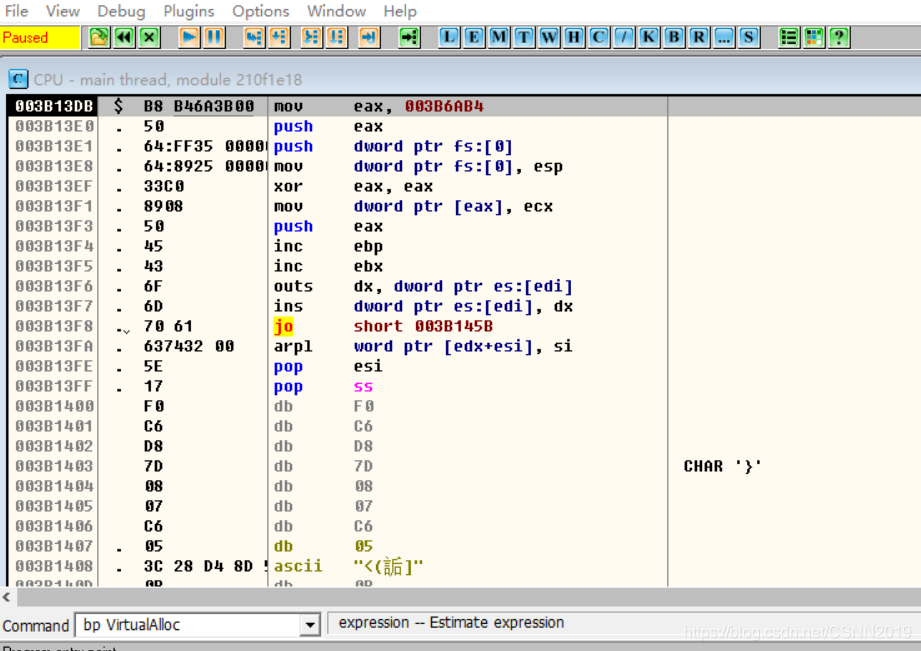The height and width of the screenshot is (651, 921).
Task: Run program with the play icon
Action: coord(189,38)
